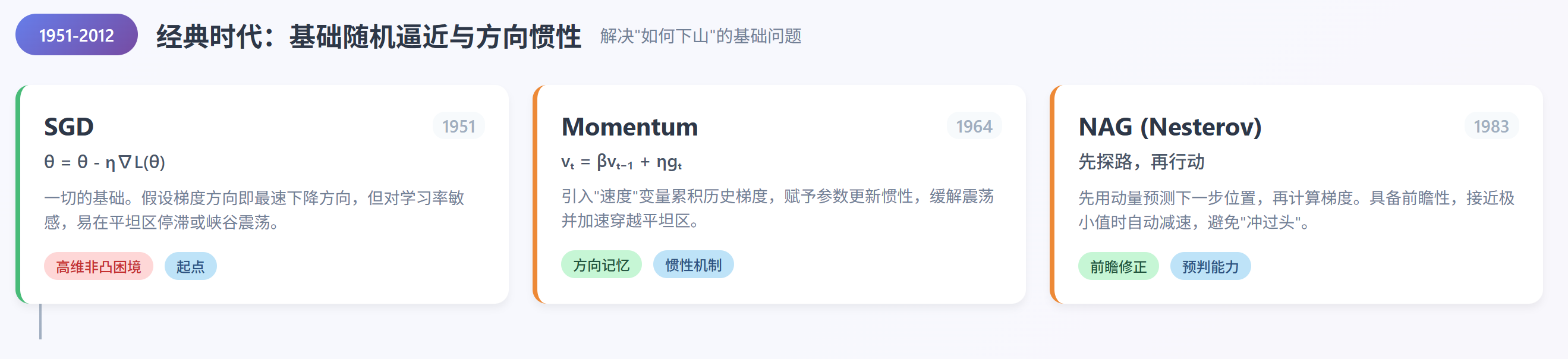Viewport: 1568px width, 359px height.
Task: Click the green 方向记忆 tag
Action: pyautogui.click(x=601, y=264)
